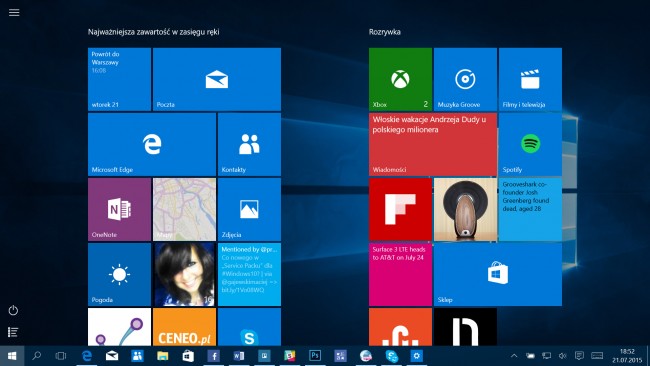Click the battery icon in the system tray

[x=530, y=356]
